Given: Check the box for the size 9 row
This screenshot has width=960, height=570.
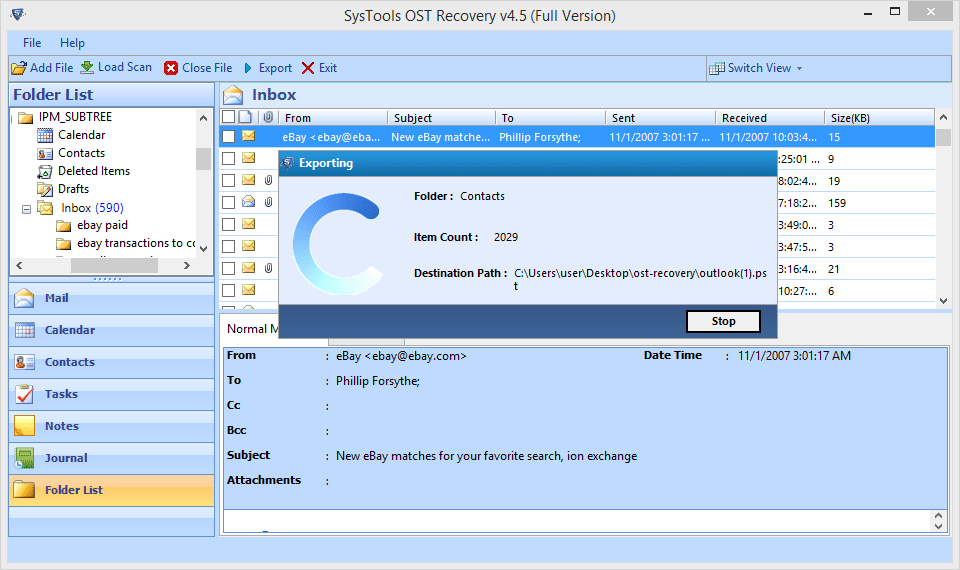Looking at the screenshot, I should [x=228, y=159].
